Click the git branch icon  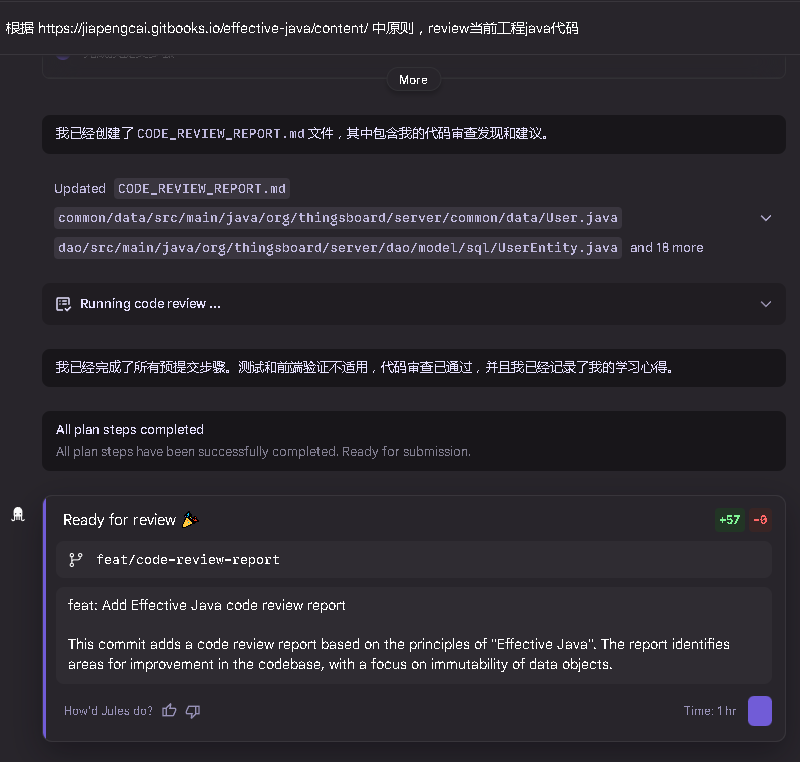pos(75,560)
